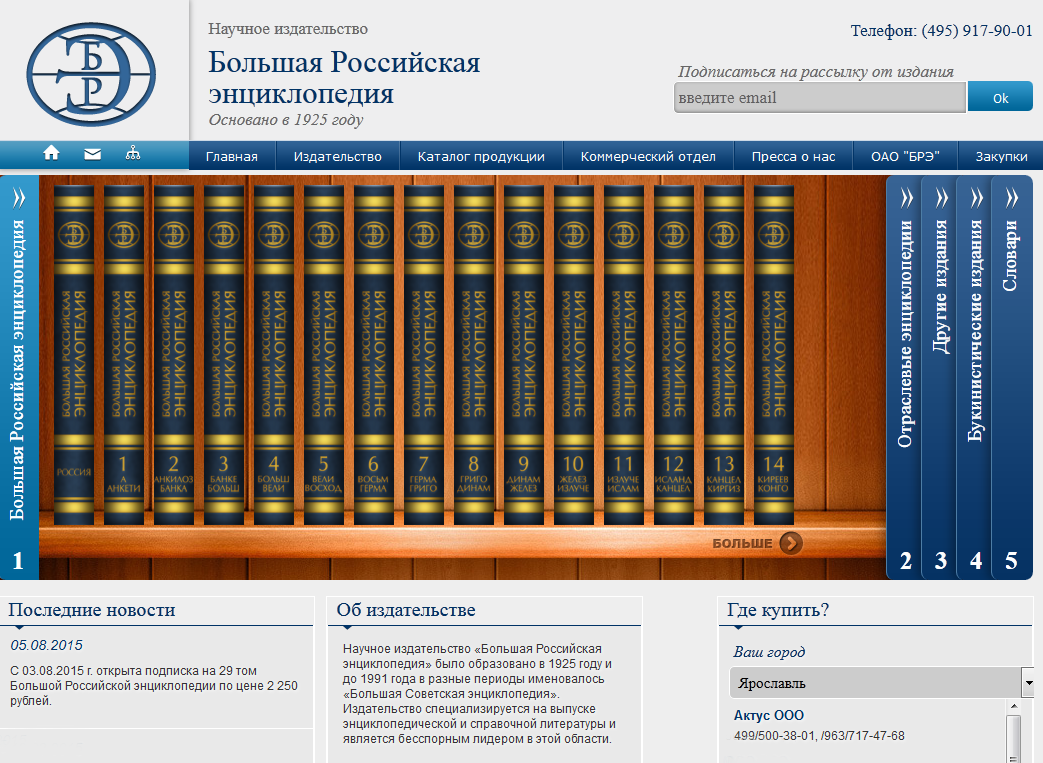Open the Актус ООО store link
Image resolution: width=1043 pixels, height=763 pixels.
tap(769, 716)
